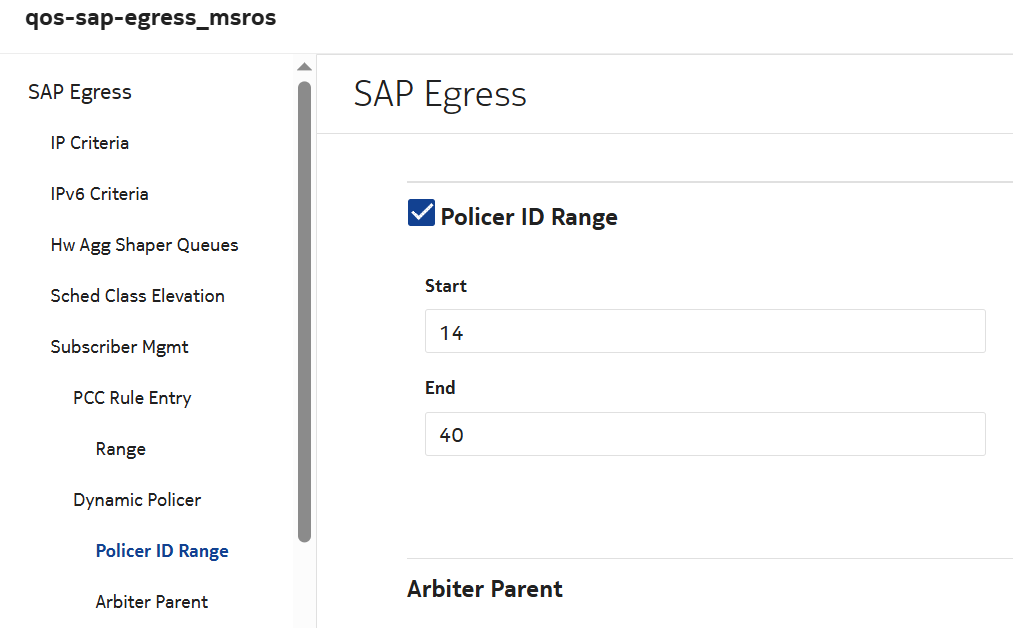Expand PCC Rule Entry in the tree

pos(132,398)
